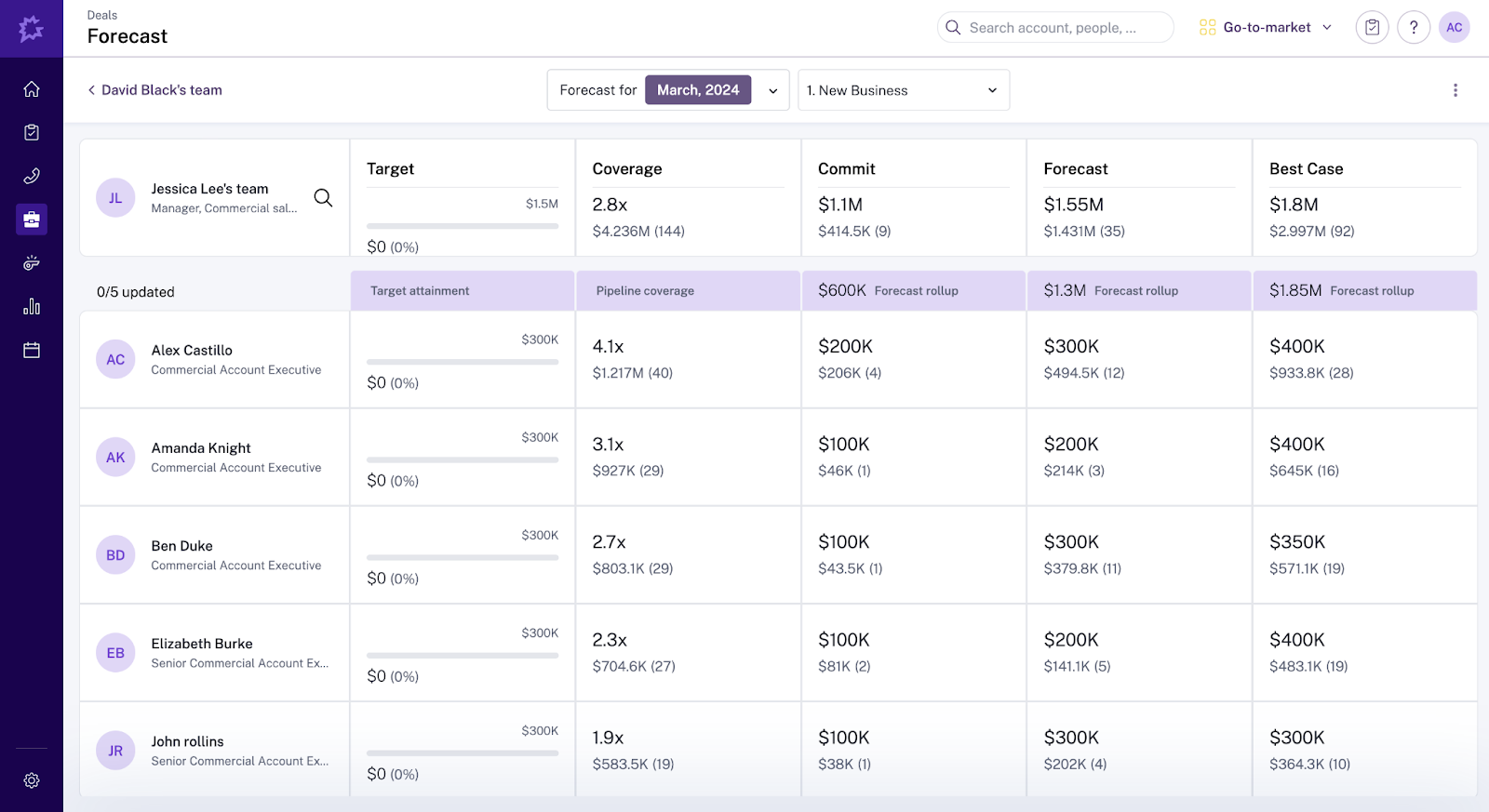Viewport: 1489px width, 812px height.
Task: Click Alex Castillo's target progress bar
Action: tap(463, 362)
